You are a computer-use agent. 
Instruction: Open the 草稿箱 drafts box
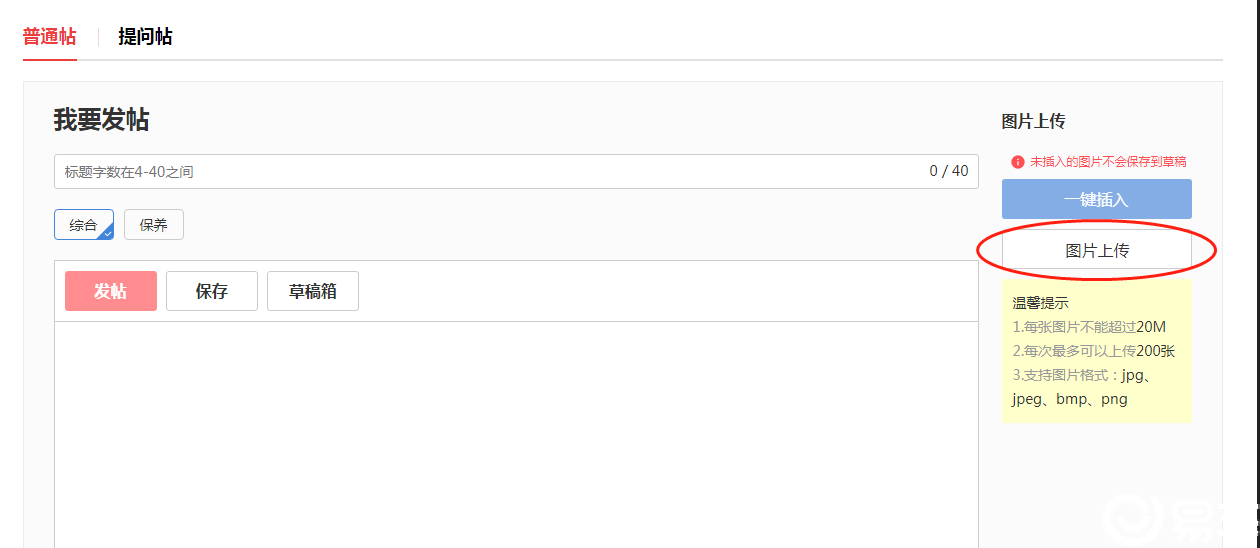313,291
